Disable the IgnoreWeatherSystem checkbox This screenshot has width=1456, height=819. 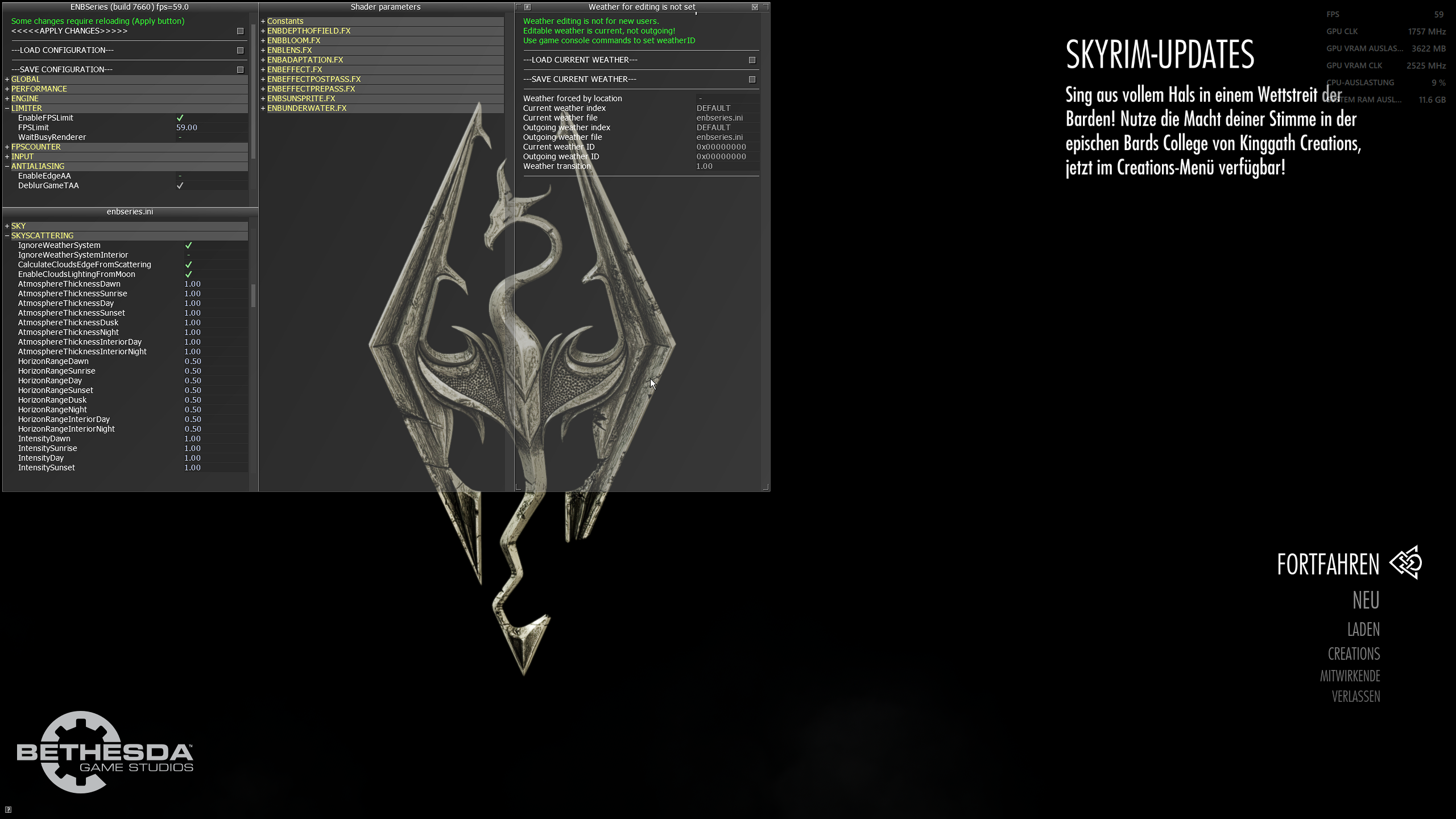point(189,245)
